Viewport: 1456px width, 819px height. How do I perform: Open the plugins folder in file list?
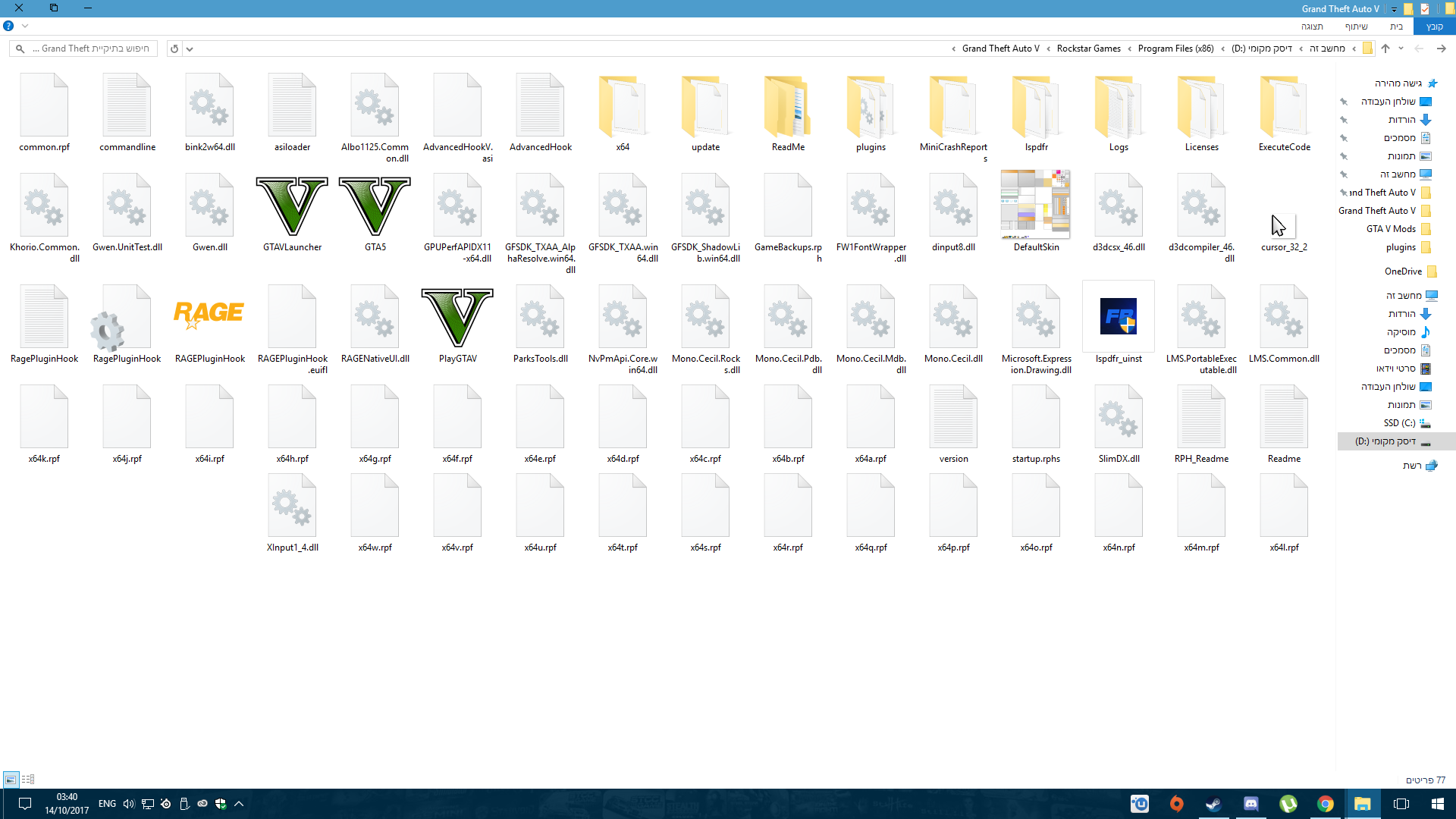(871, 108)
